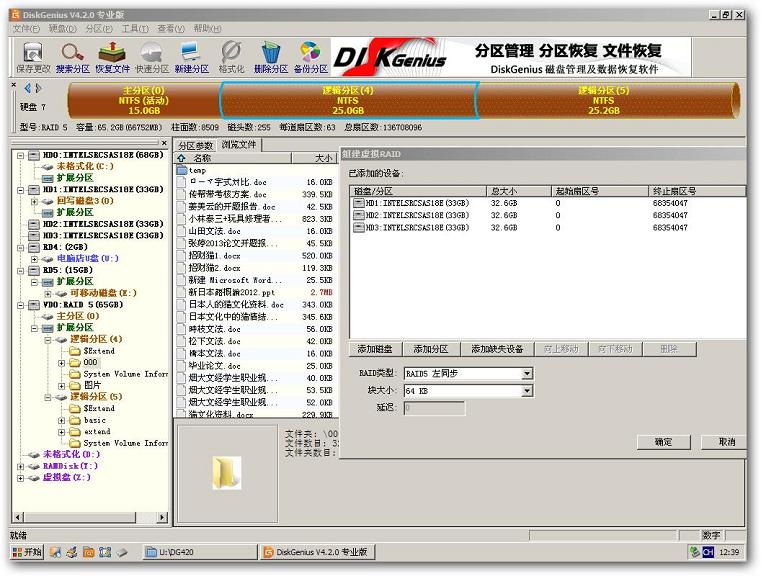
Task: Click the 新建分区 new partition icon
Action: (191, 57)
